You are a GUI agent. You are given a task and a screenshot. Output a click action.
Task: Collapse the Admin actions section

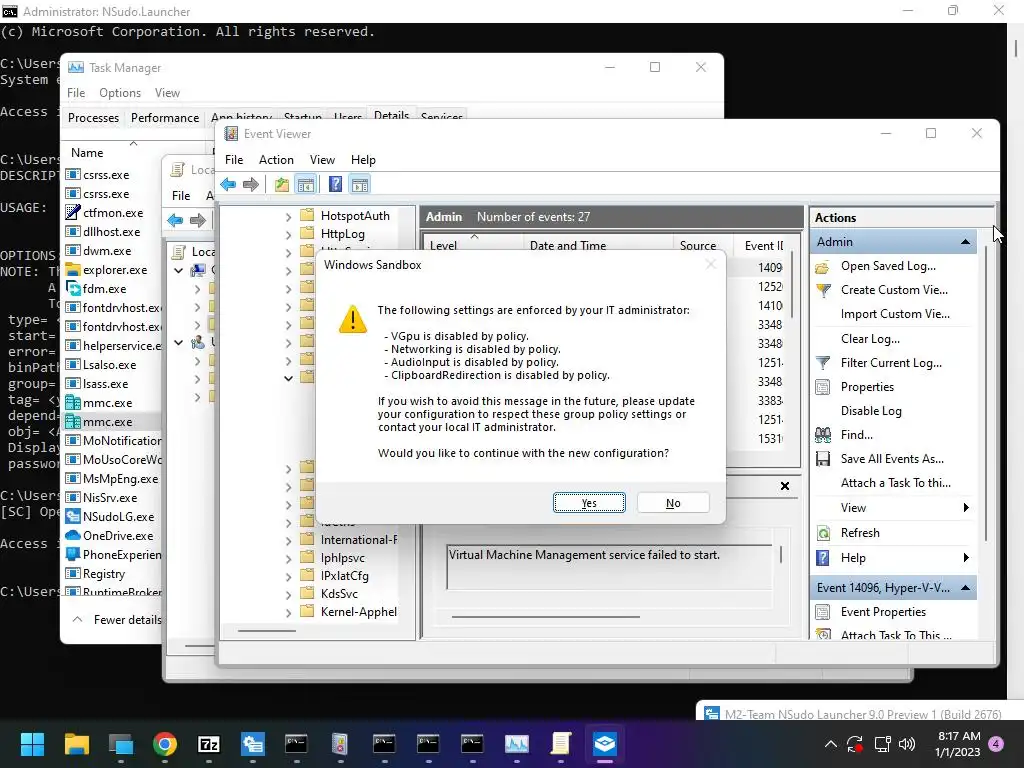[965, 242]
